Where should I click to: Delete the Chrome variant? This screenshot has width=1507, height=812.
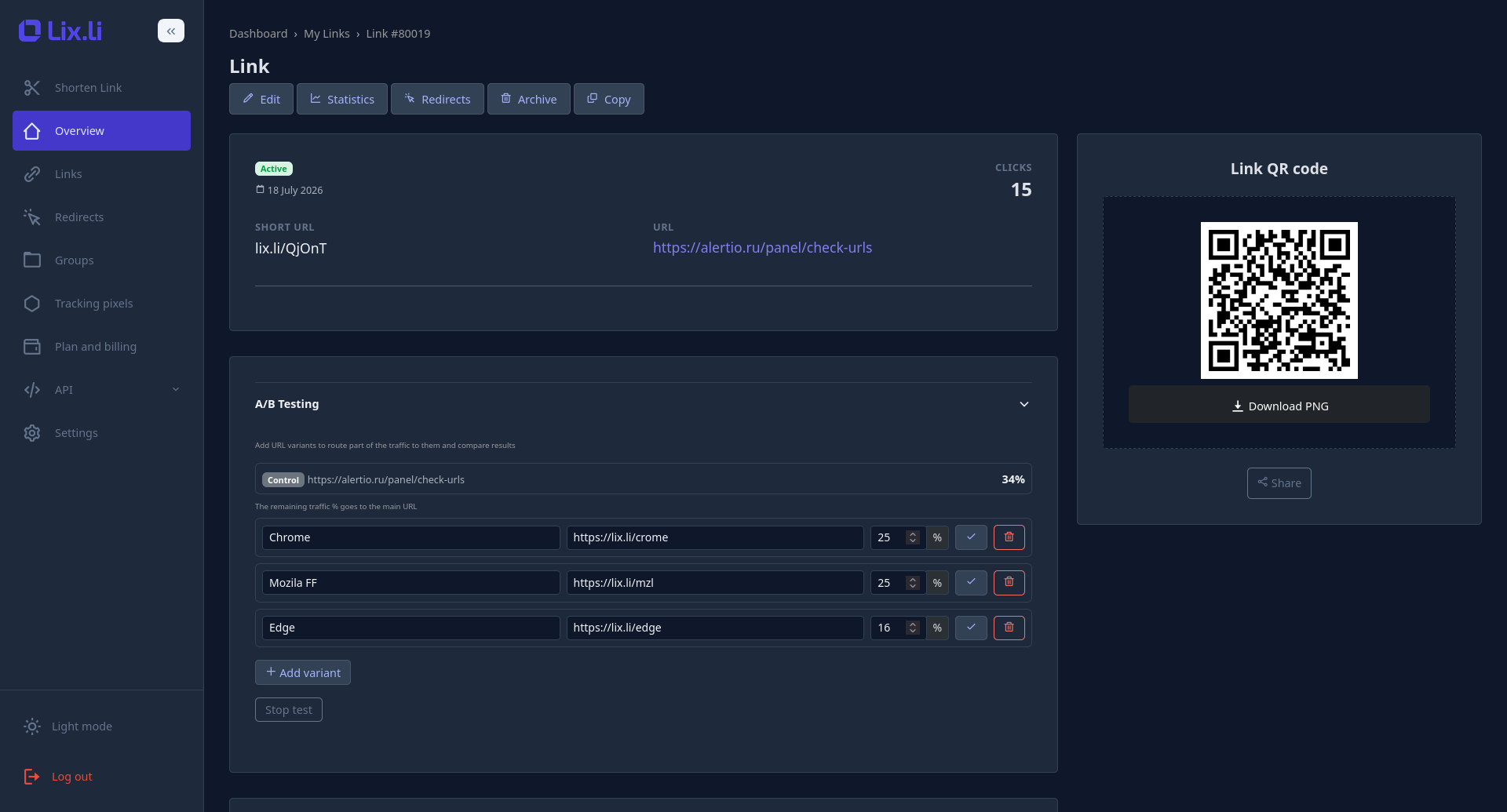tap(1009, 537)
